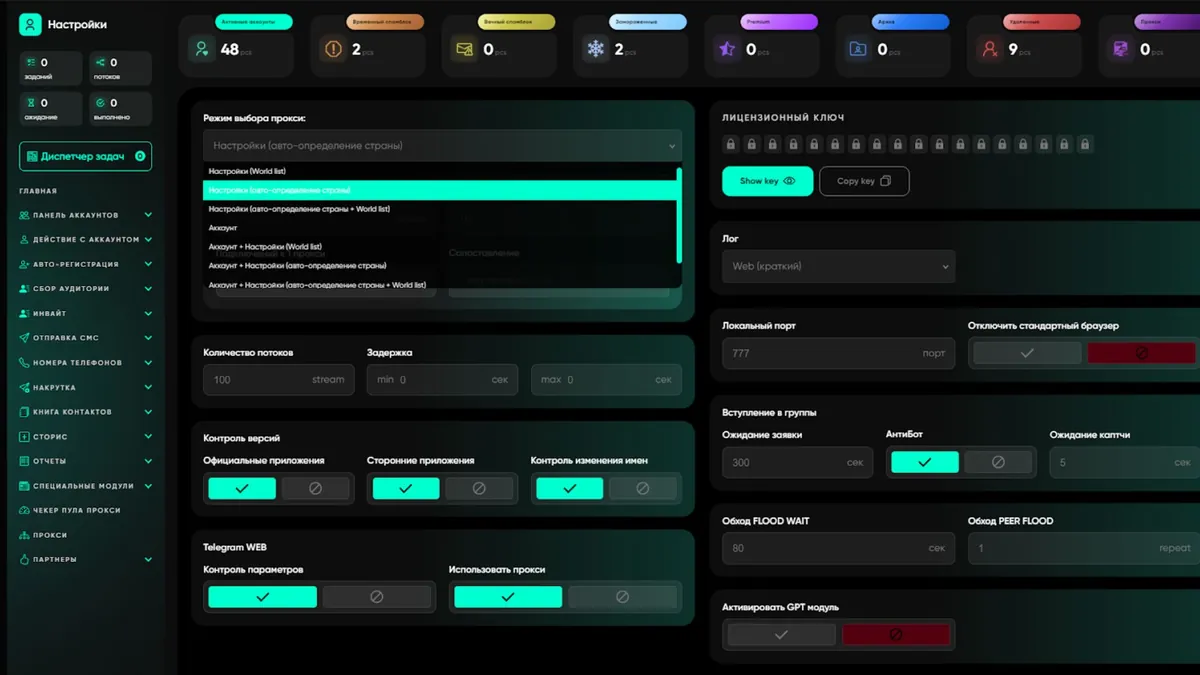Select the Настройки (World list) option
This screenshot has height=675, width=1200.
pos(247,171)
